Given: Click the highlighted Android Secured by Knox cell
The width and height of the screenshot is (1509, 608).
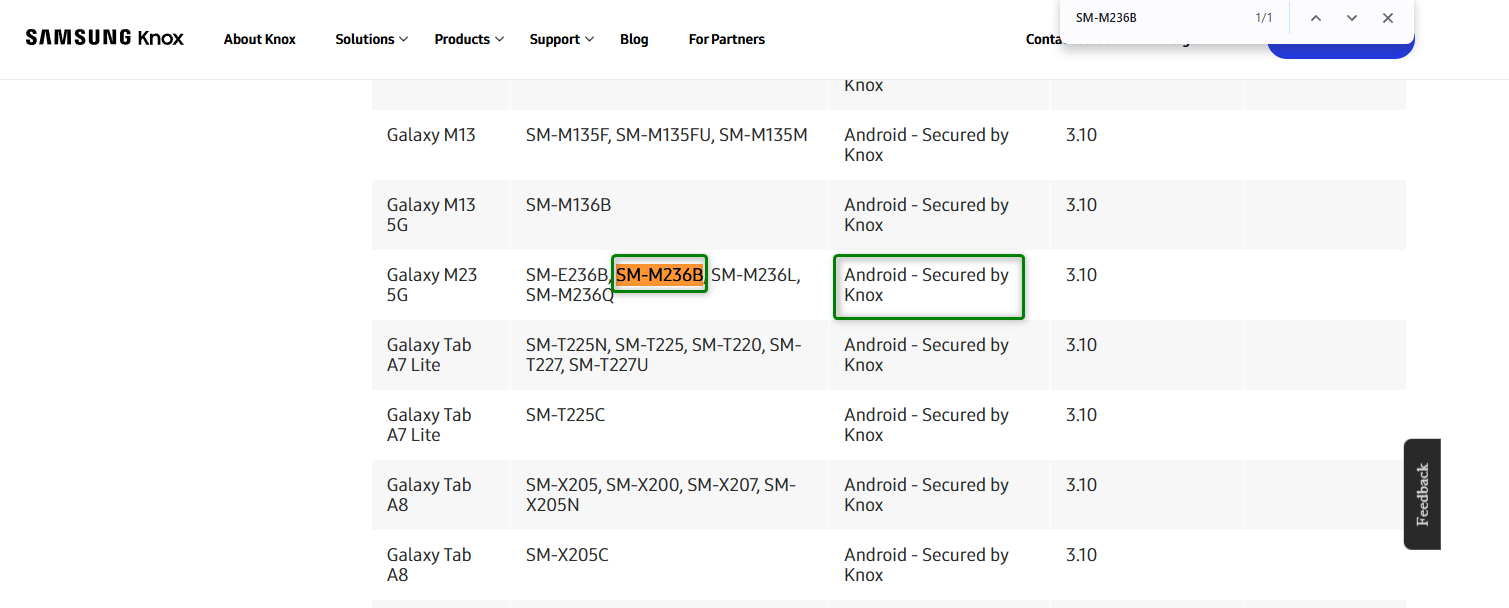Looking at the screenshot, I should (x=927, y=285).
